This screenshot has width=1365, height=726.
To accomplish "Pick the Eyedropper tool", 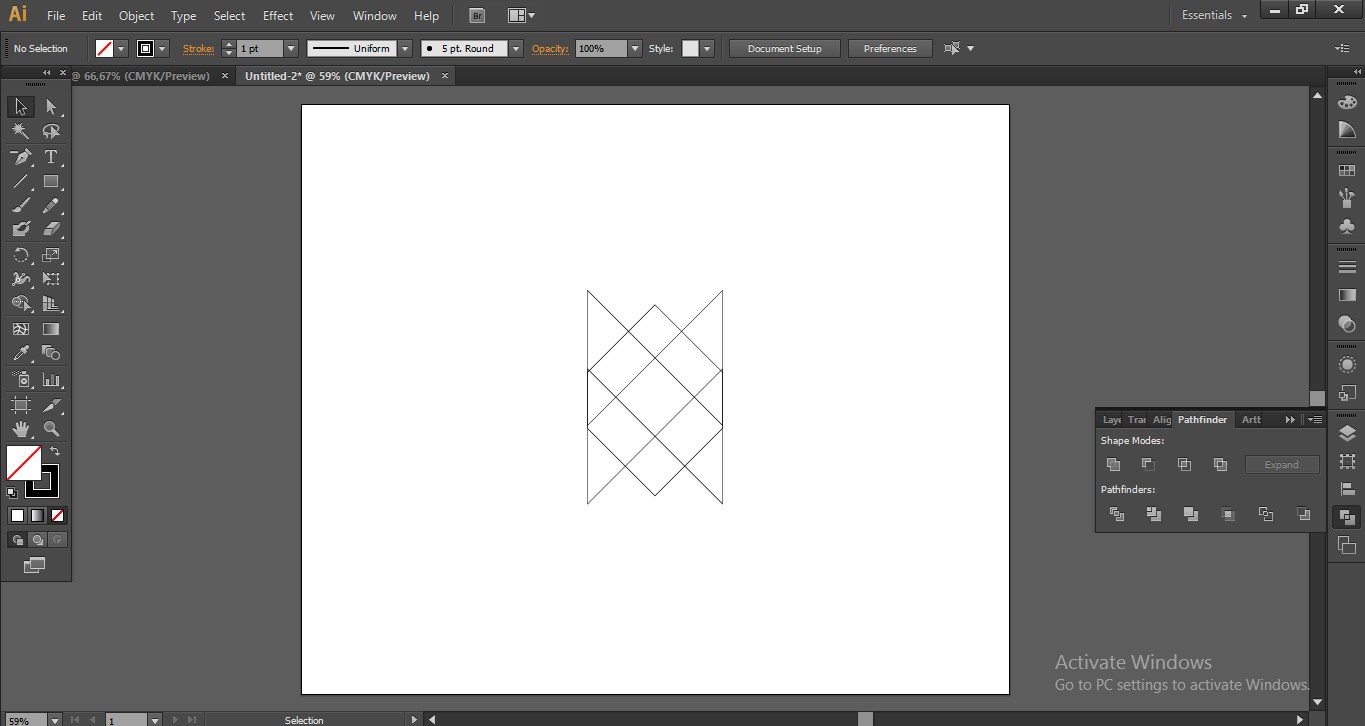I will click(x=20, y=353).
